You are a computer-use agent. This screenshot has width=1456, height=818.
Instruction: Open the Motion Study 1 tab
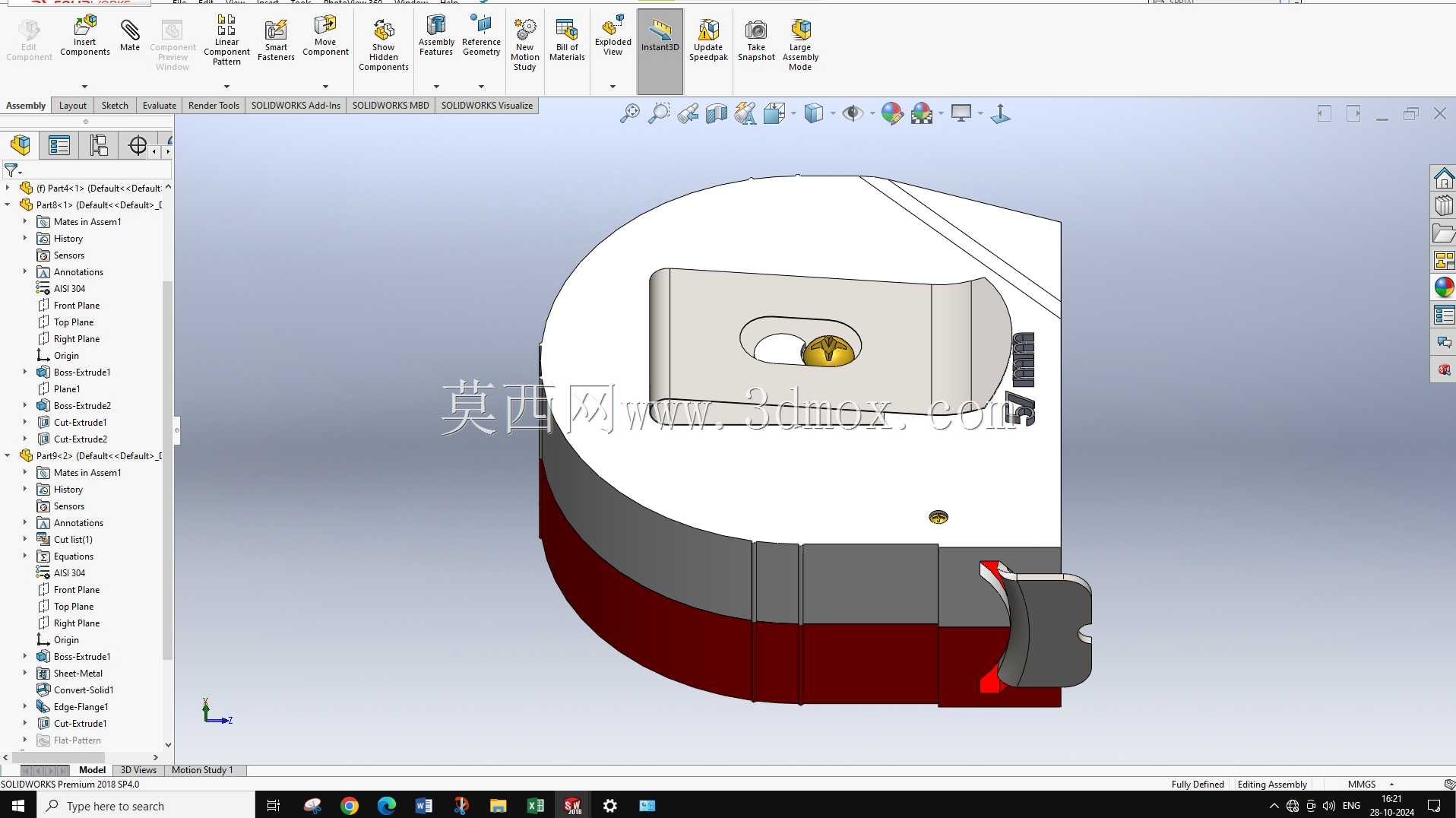coord(202,769)
